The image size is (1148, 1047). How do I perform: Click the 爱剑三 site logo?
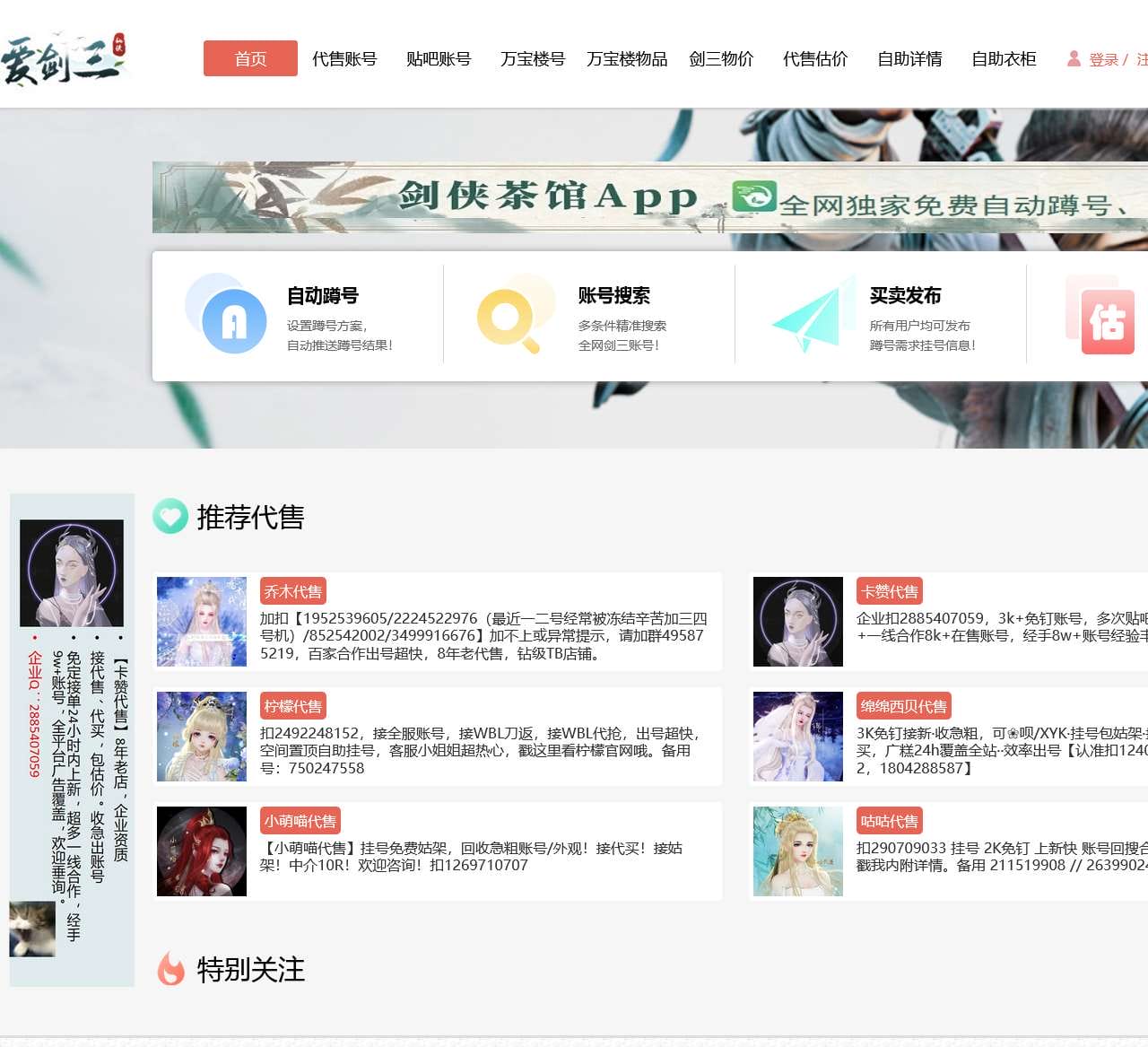click(65, 59)
